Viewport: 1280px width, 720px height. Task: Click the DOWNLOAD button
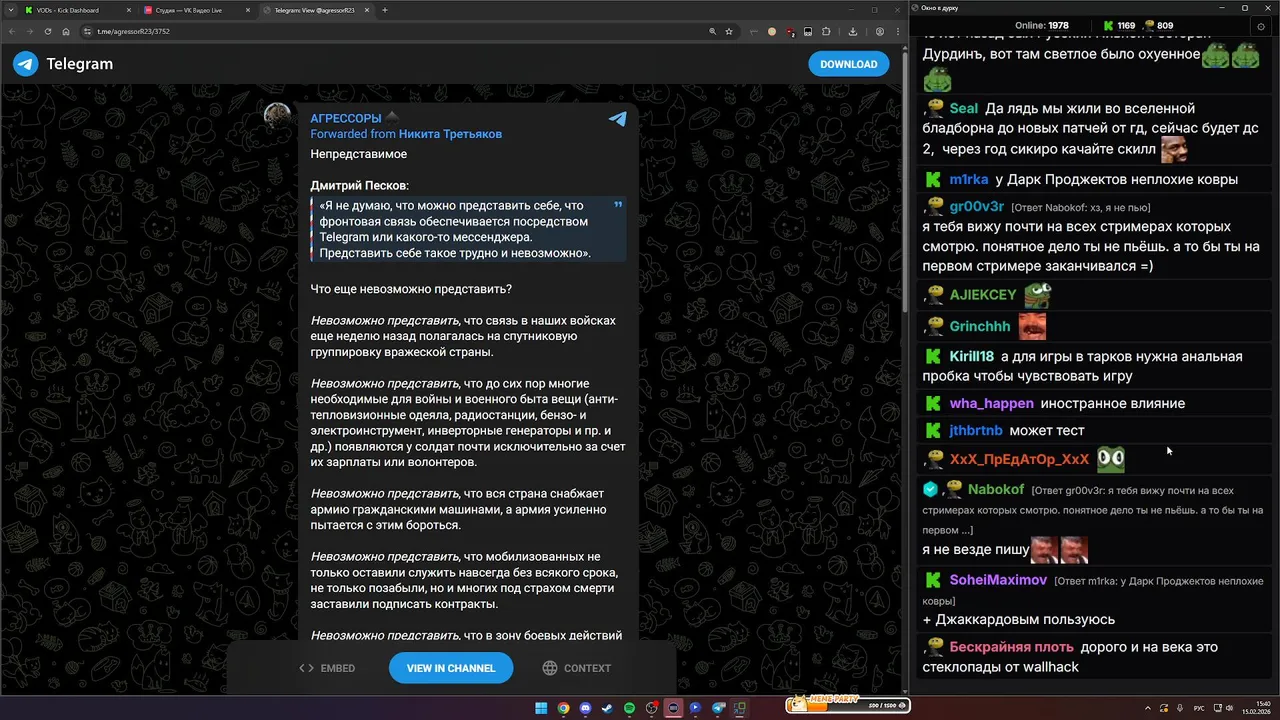848,64
